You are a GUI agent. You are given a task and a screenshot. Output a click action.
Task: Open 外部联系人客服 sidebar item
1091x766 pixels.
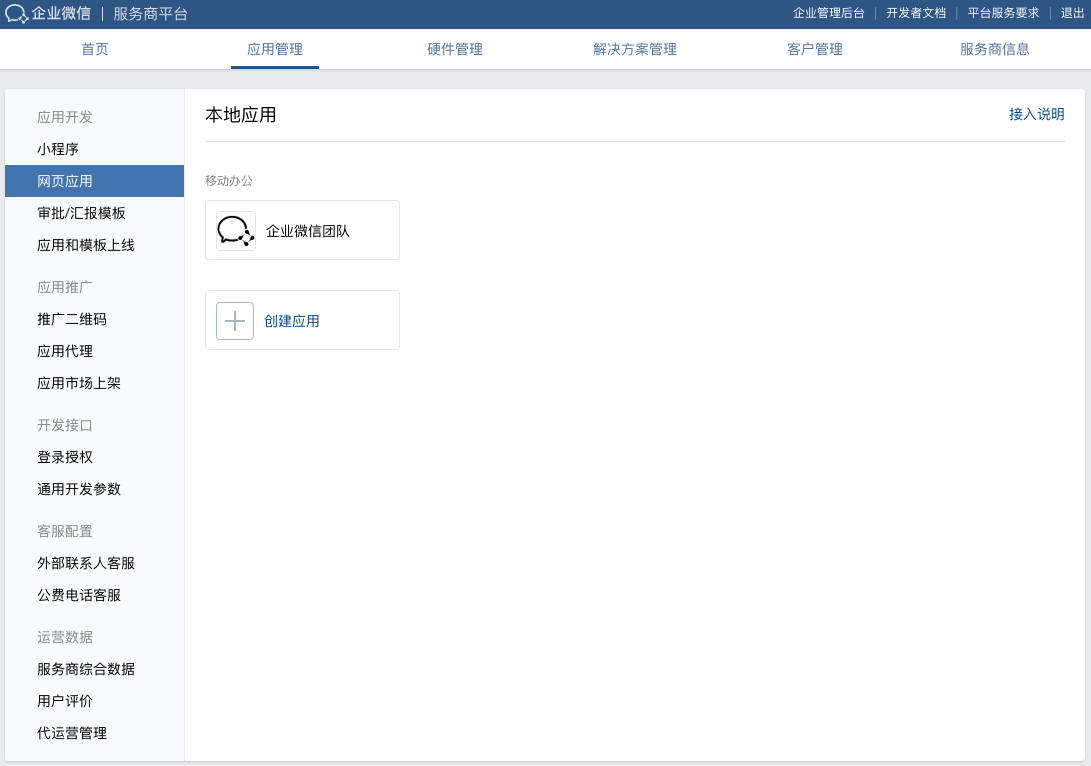click(95, 563)
